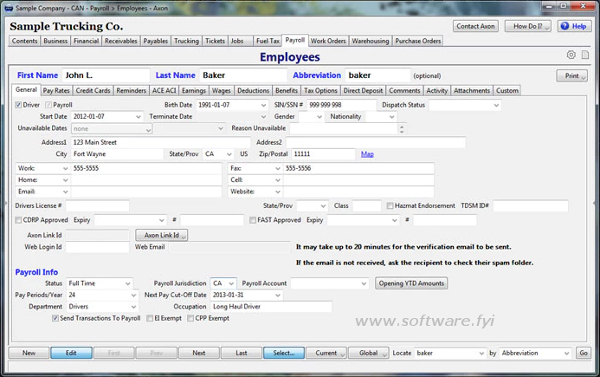Click into the Address2 input field

pyautogui.click(x=375, y=142)
